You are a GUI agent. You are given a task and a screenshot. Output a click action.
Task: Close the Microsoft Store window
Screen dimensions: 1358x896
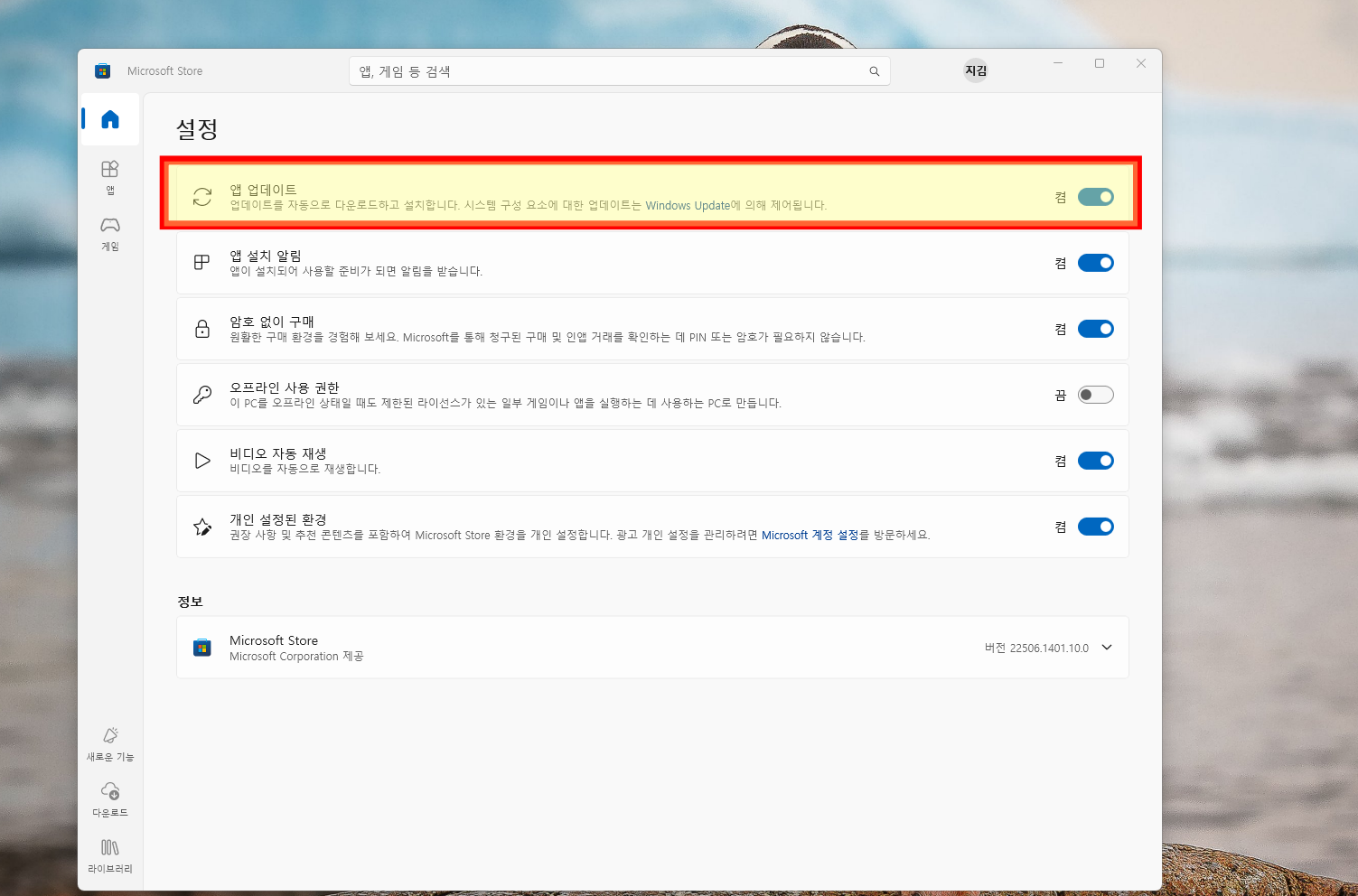1141,63
